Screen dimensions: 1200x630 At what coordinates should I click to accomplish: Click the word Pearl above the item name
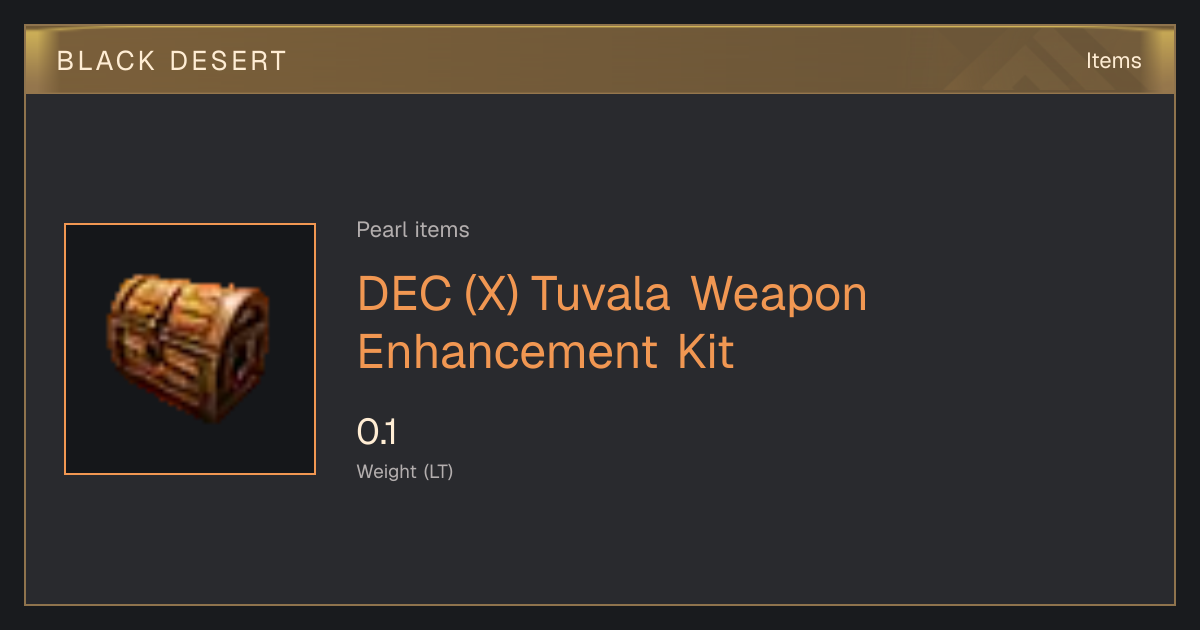pos(383,230)
